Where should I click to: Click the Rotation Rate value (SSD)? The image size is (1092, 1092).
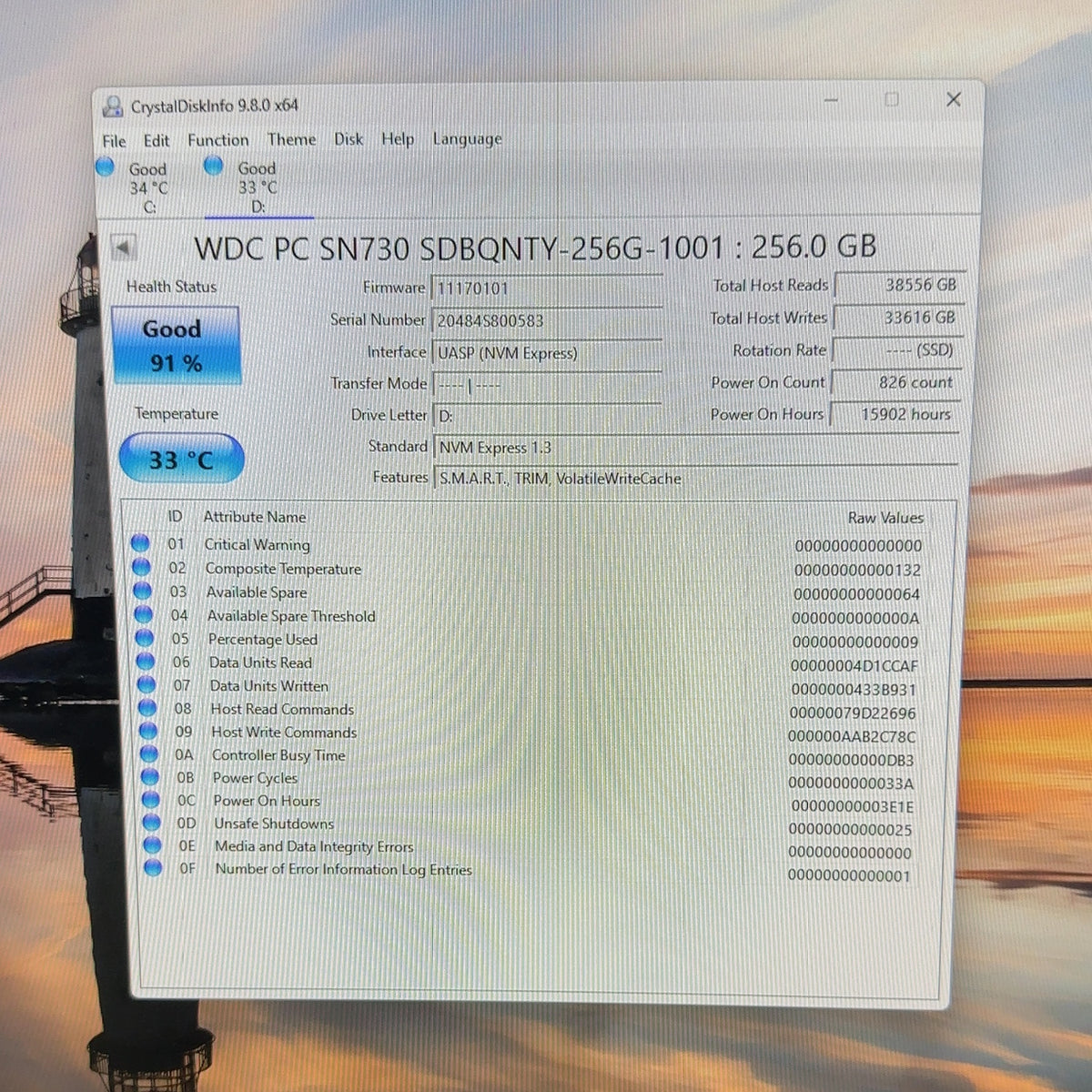point(898,349)
